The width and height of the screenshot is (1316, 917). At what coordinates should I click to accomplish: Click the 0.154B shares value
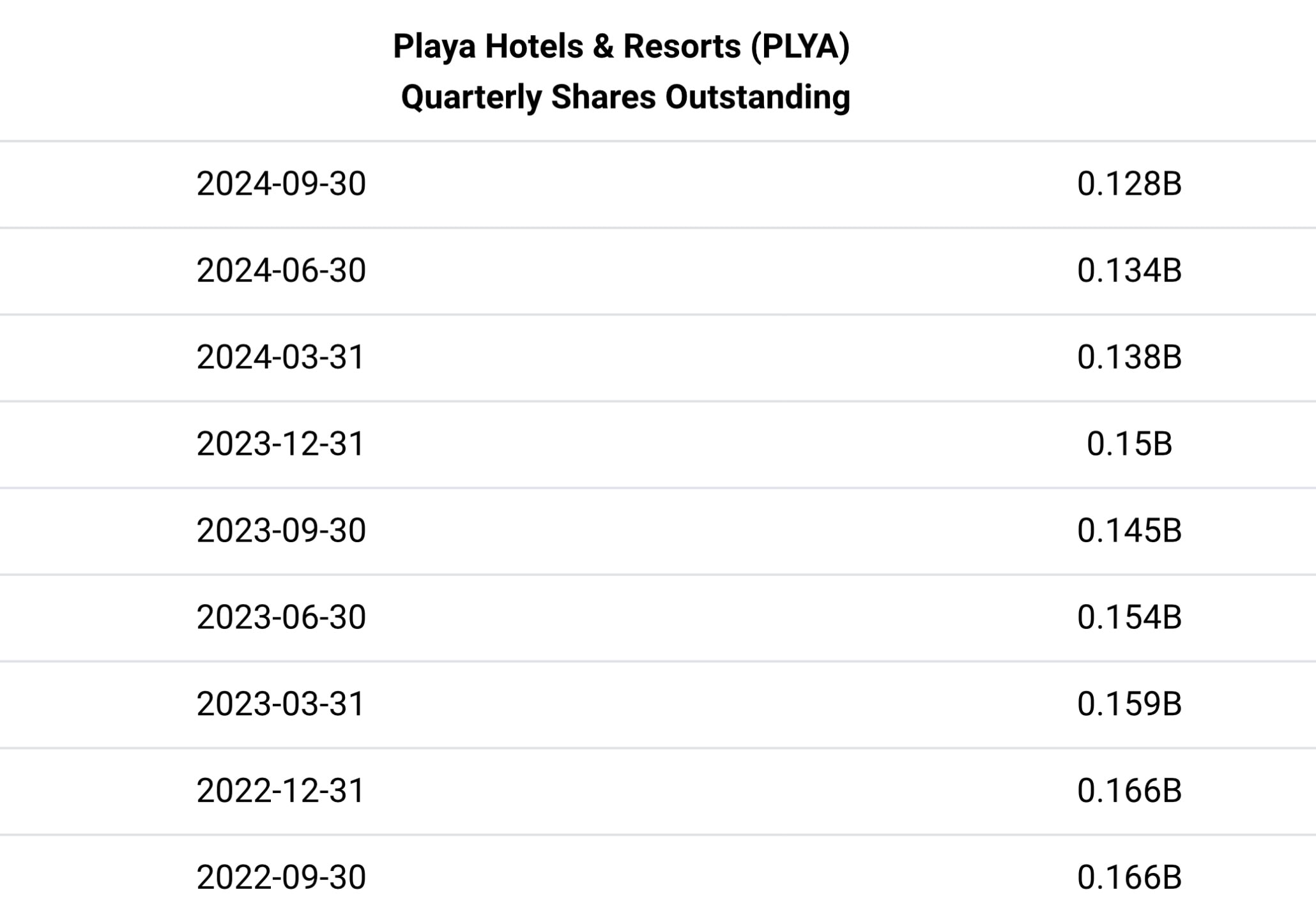click(x=1129, y=618)
